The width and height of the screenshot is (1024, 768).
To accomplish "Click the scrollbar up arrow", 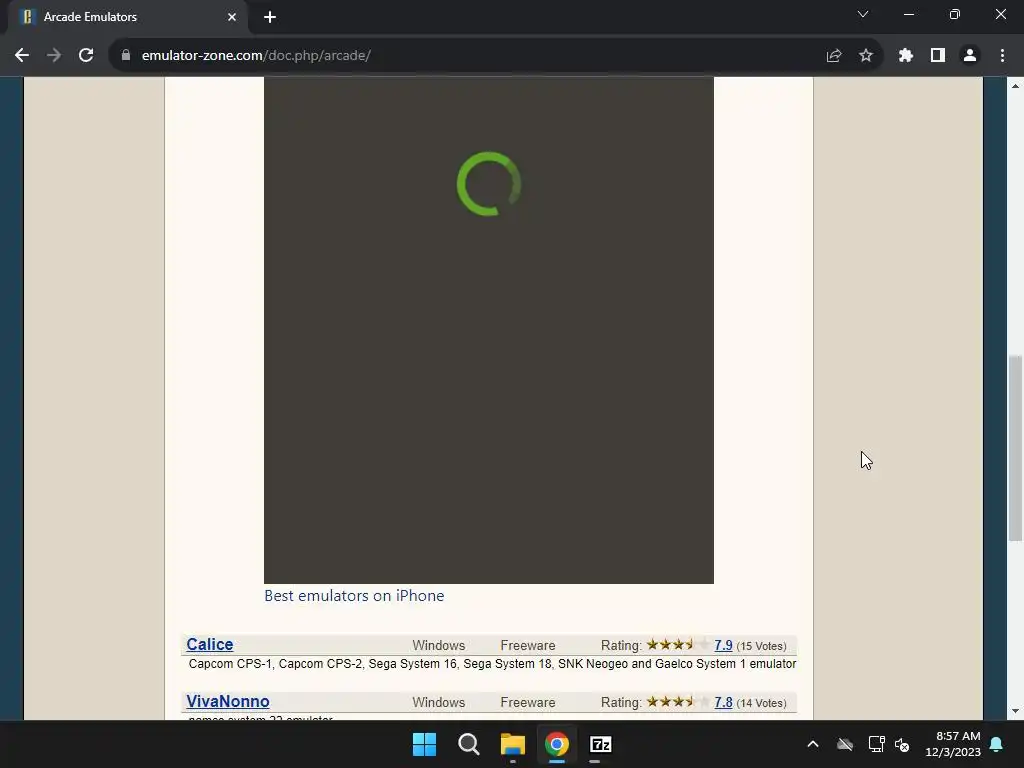I will pos(1015,86).
